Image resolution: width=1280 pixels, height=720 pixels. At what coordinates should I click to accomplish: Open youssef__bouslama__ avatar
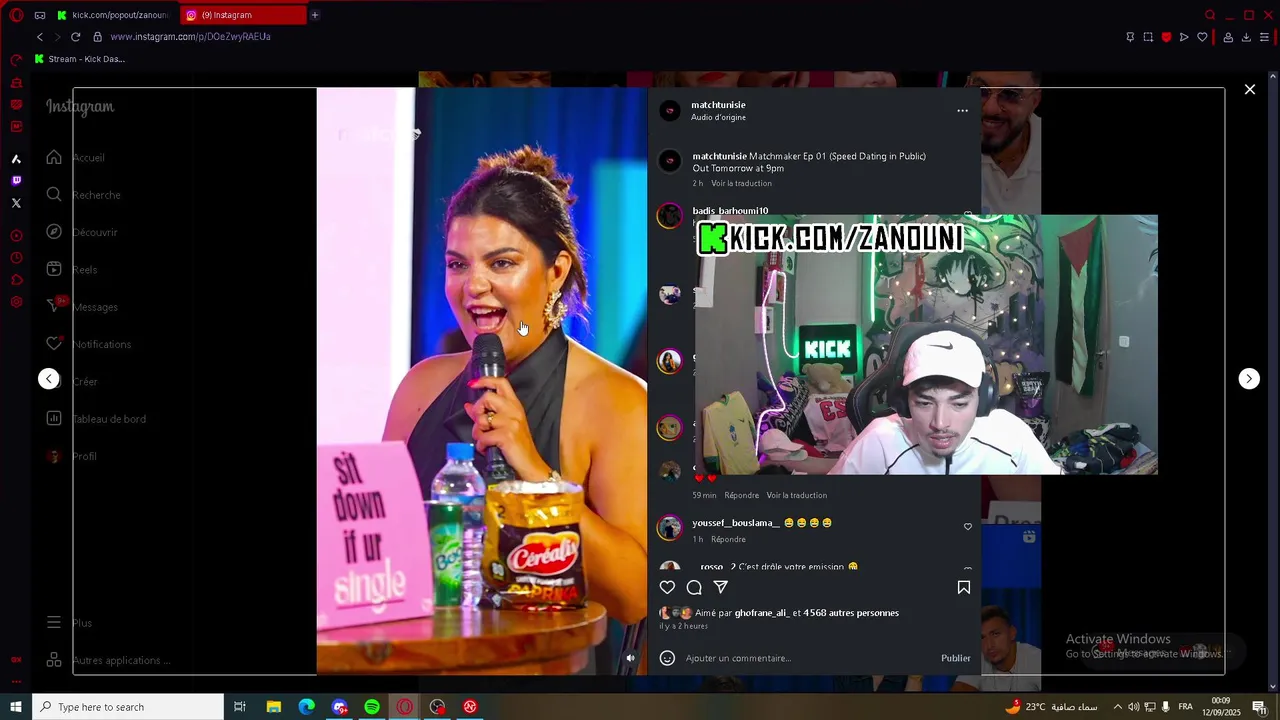670,528
